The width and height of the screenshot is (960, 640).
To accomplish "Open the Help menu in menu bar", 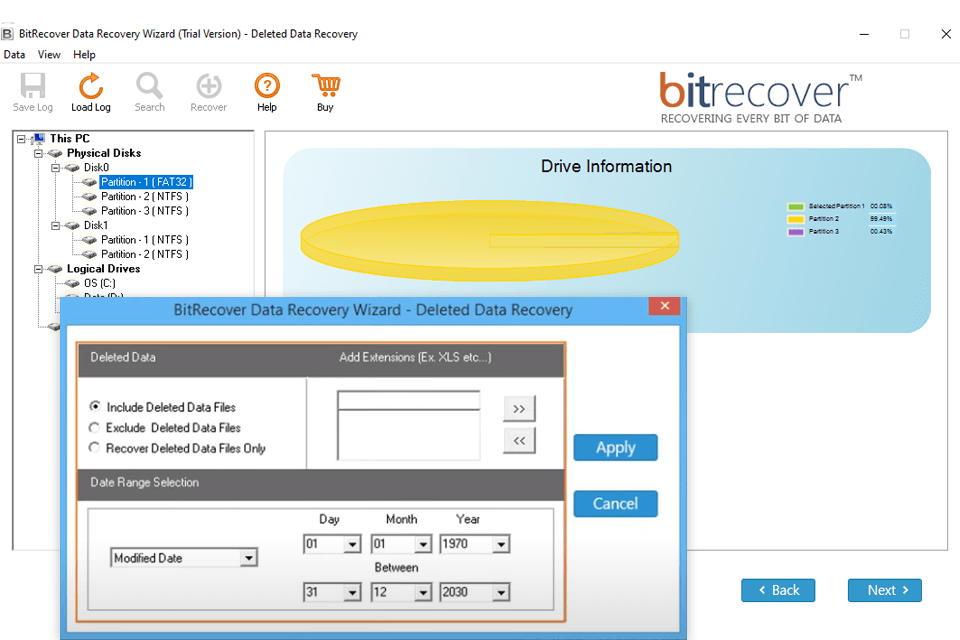I will [84, 55].
